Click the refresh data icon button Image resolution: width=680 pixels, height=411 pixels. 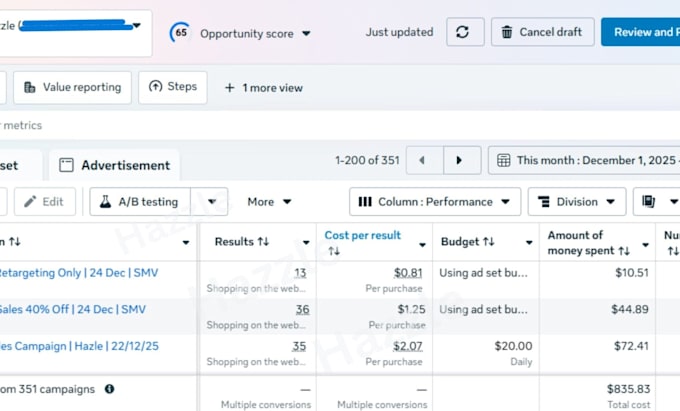click(x=465, y=32)
